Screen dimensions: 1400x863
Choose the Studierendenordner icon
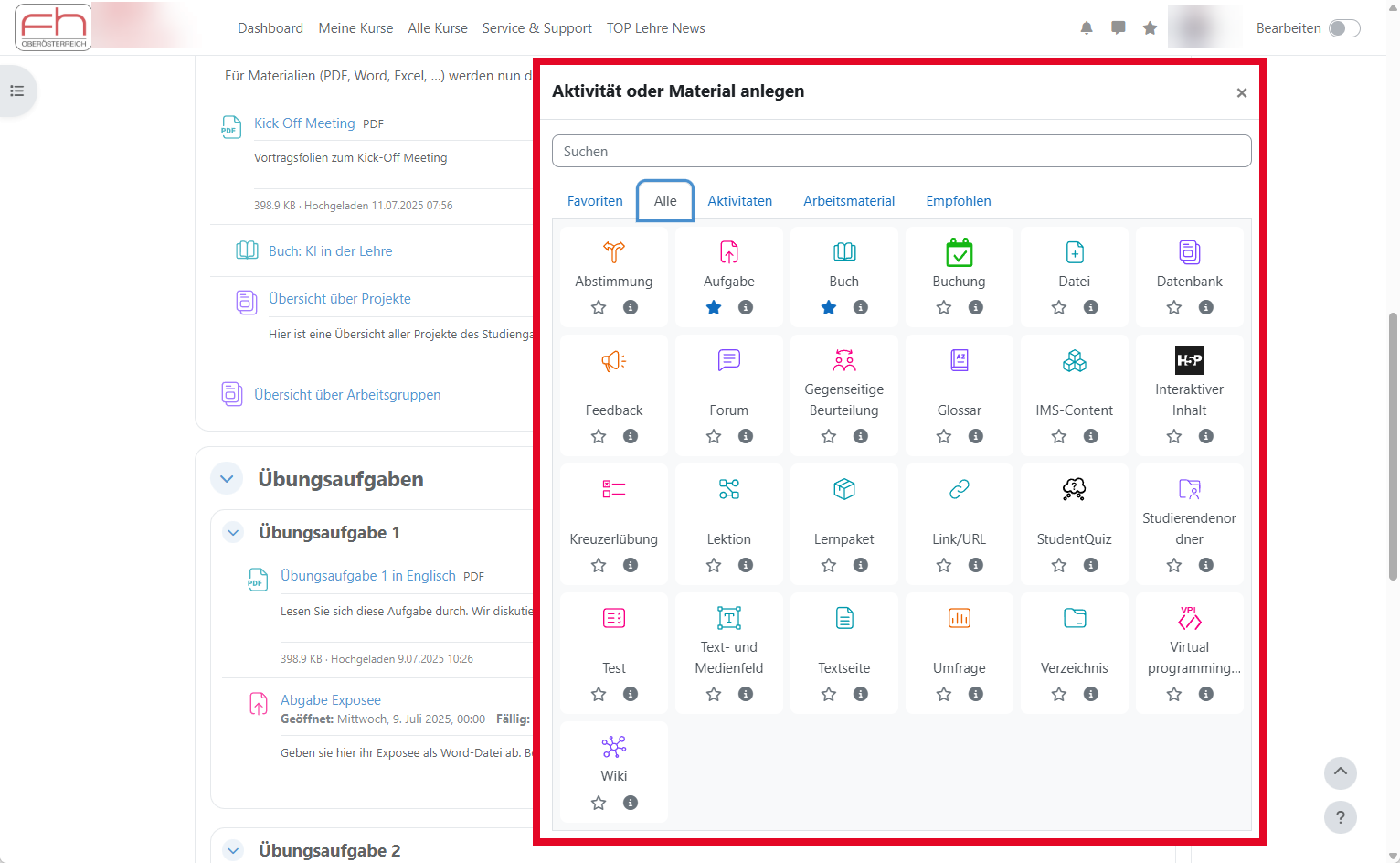1190,489
